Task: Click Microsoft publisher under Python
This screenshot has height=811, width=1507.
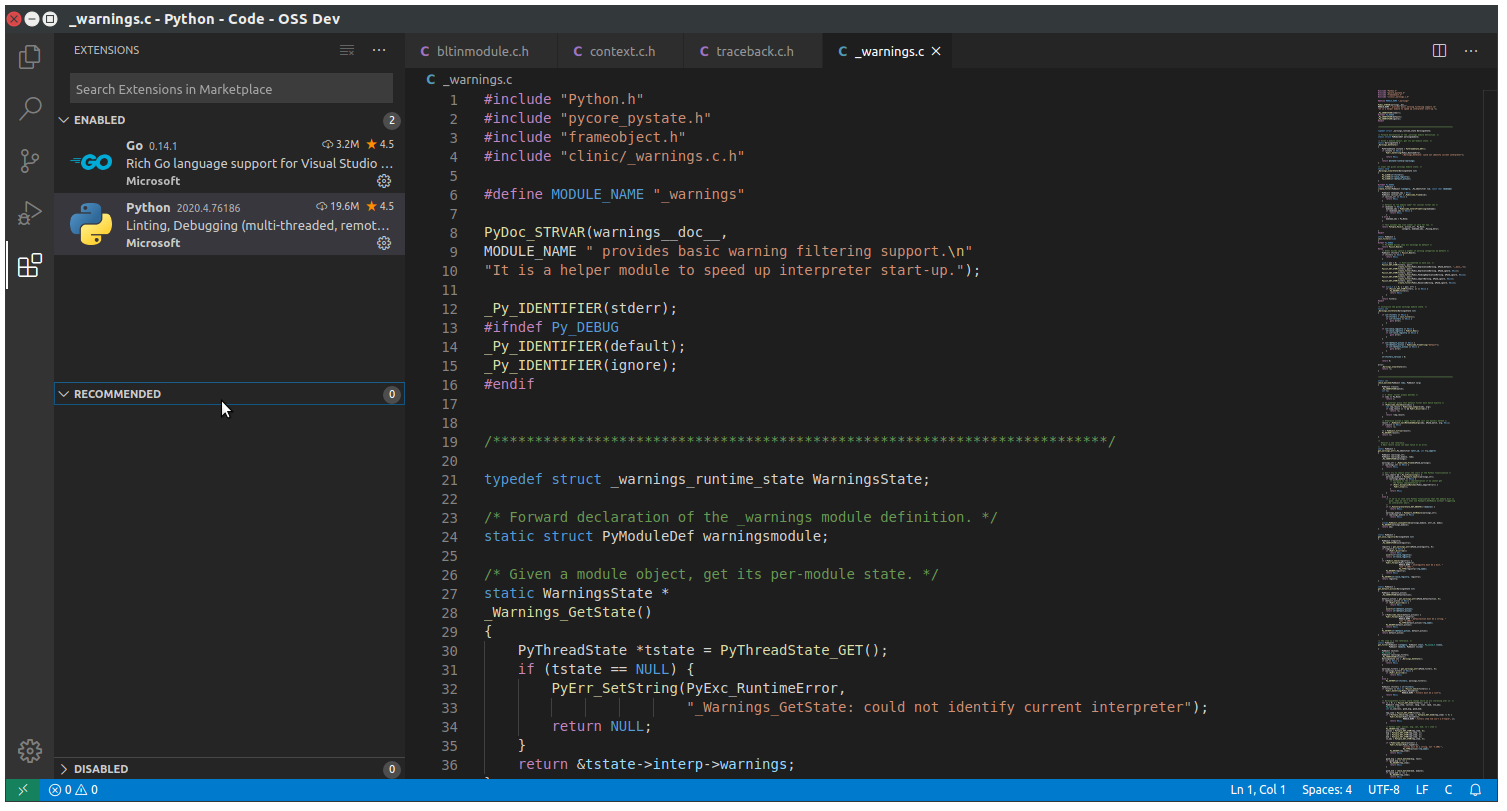Action: click(x=153, y=243)
